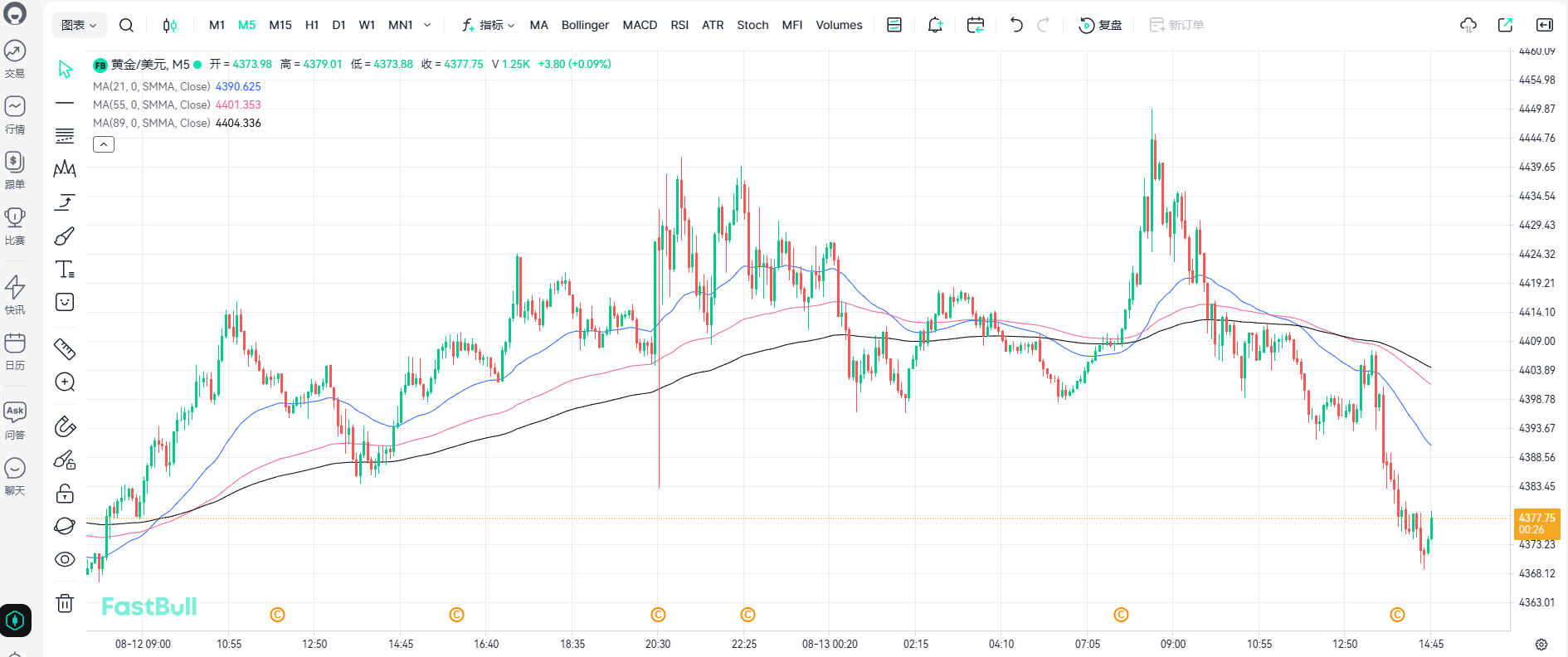Viewport: 1568px width, 657px height.
Task: Add the Bollinger indicator
Action: click(586, 25)
